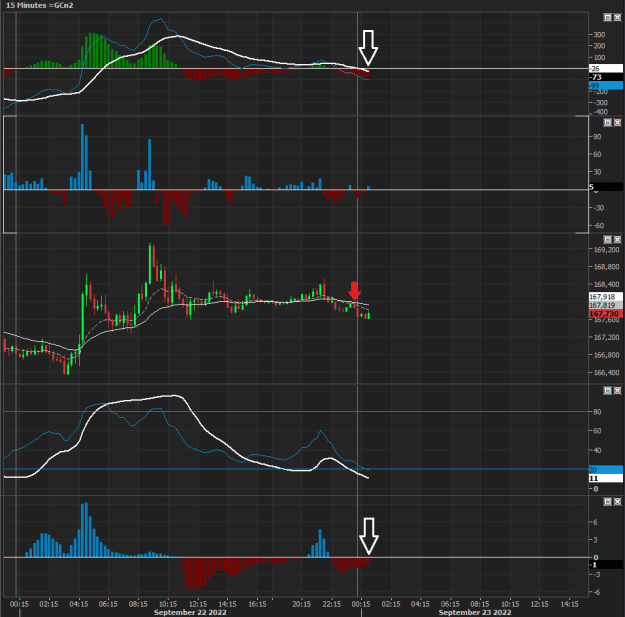Image resolution: width=625 pixels, height=617 pixels.
Task: Select the blue 80 level line in stochastic panel
Action: [296, 411]
